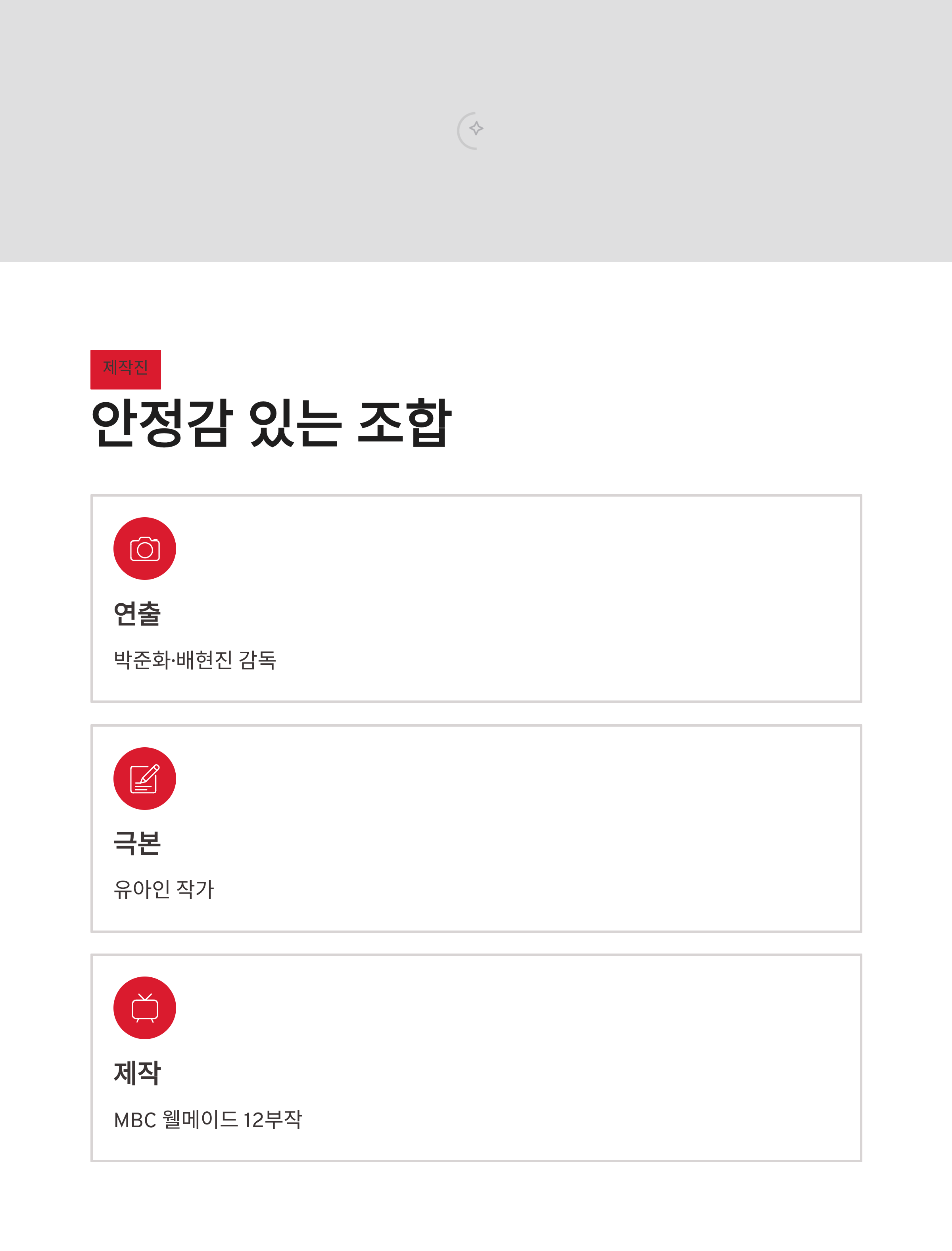
Task: Open the 연출 director card
Action: click(476, 598)
